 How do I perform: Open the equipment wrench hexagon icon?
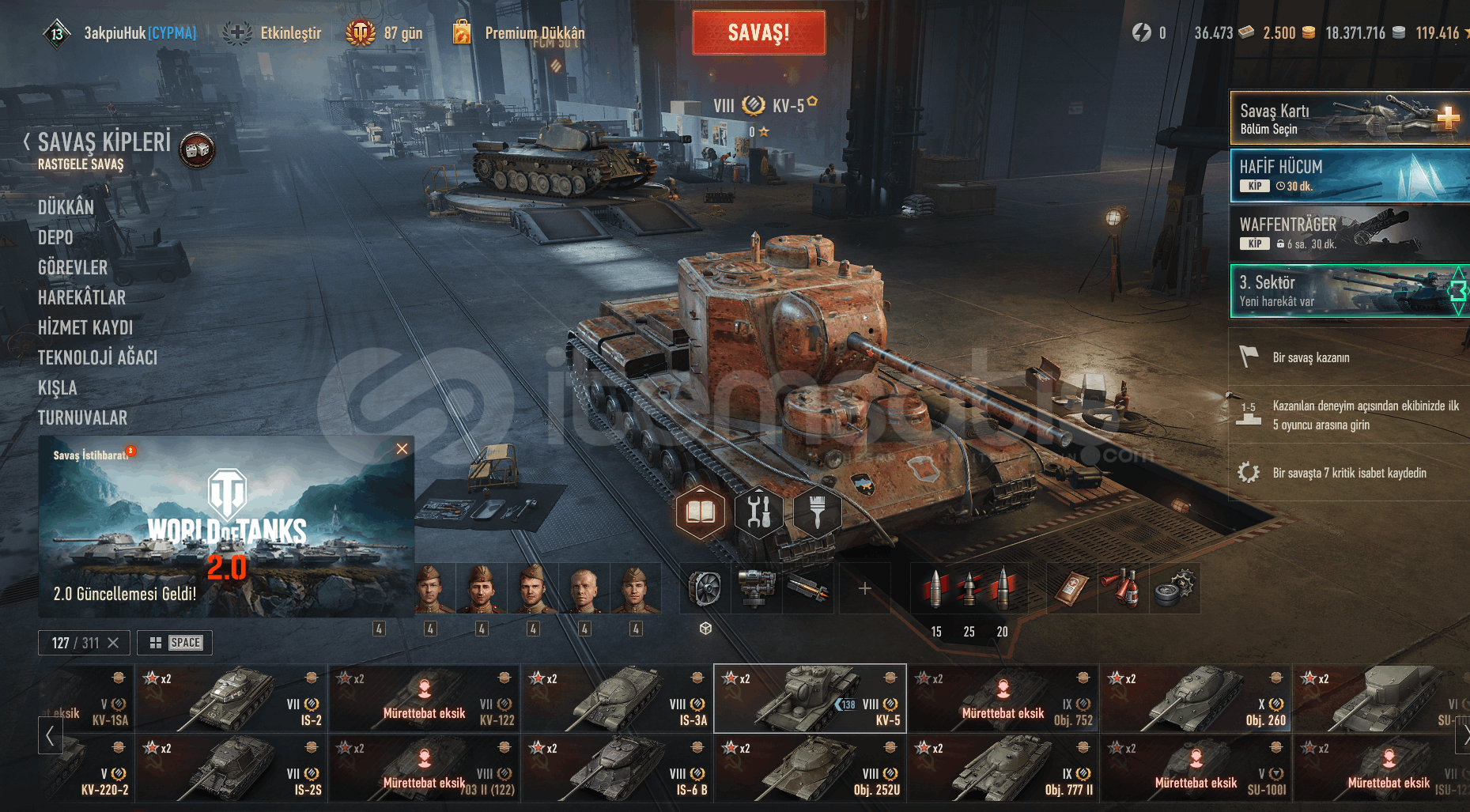758,512
